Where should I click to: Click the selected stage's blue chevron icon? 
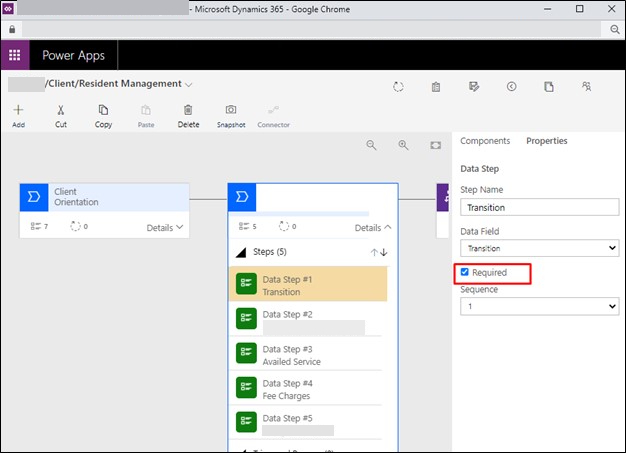(x=242, y=197)
